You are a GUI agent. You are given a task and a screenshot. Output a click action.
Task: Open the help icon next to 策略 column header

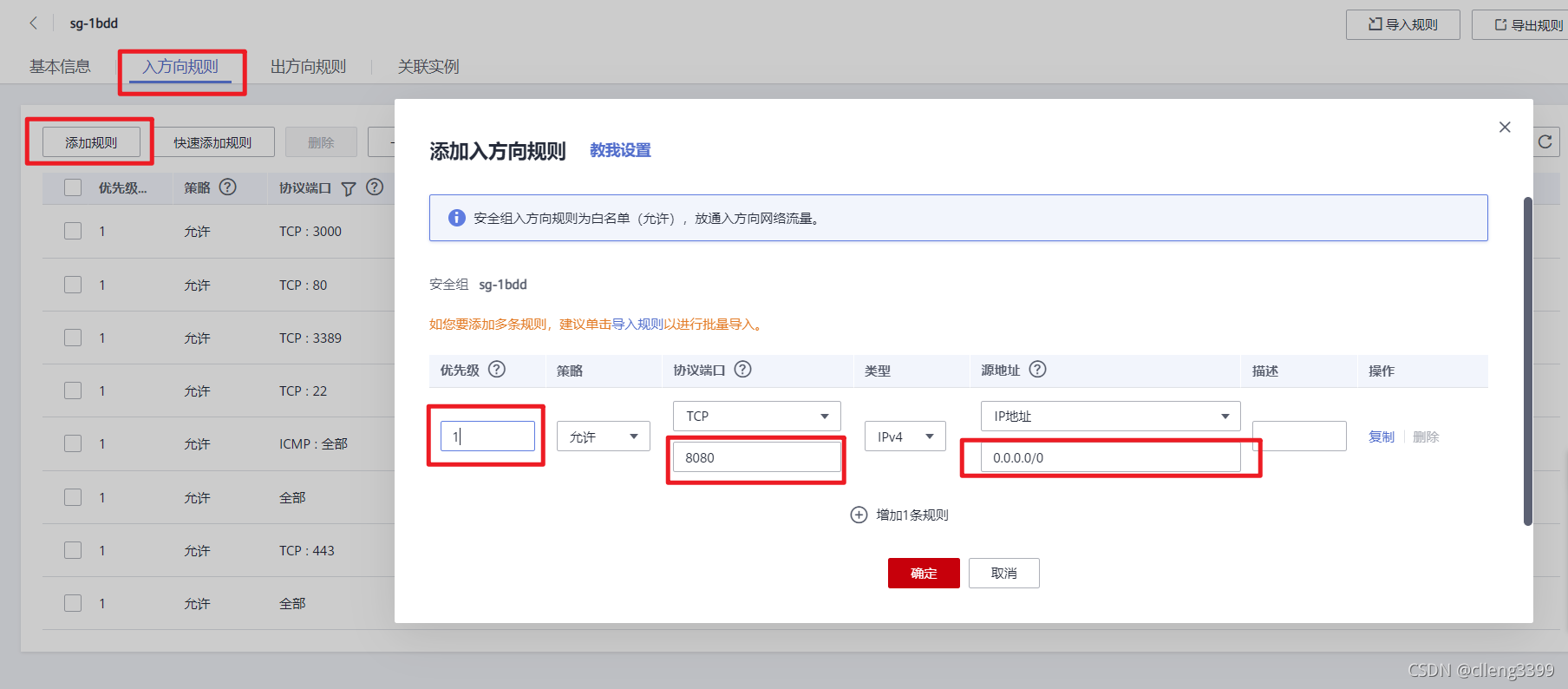(x=228, y=187)
